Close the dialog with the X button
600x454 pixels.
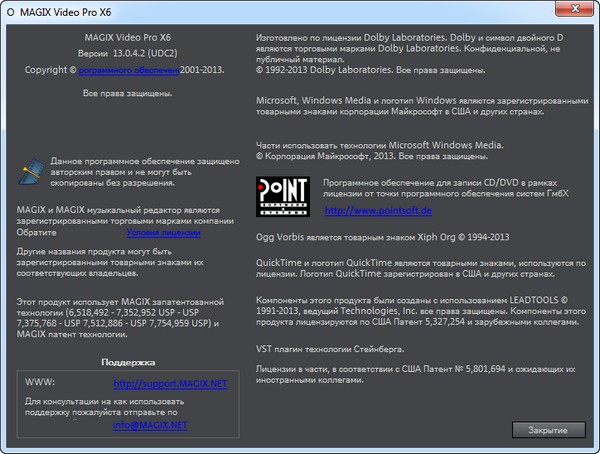click(x=575, y=8)
